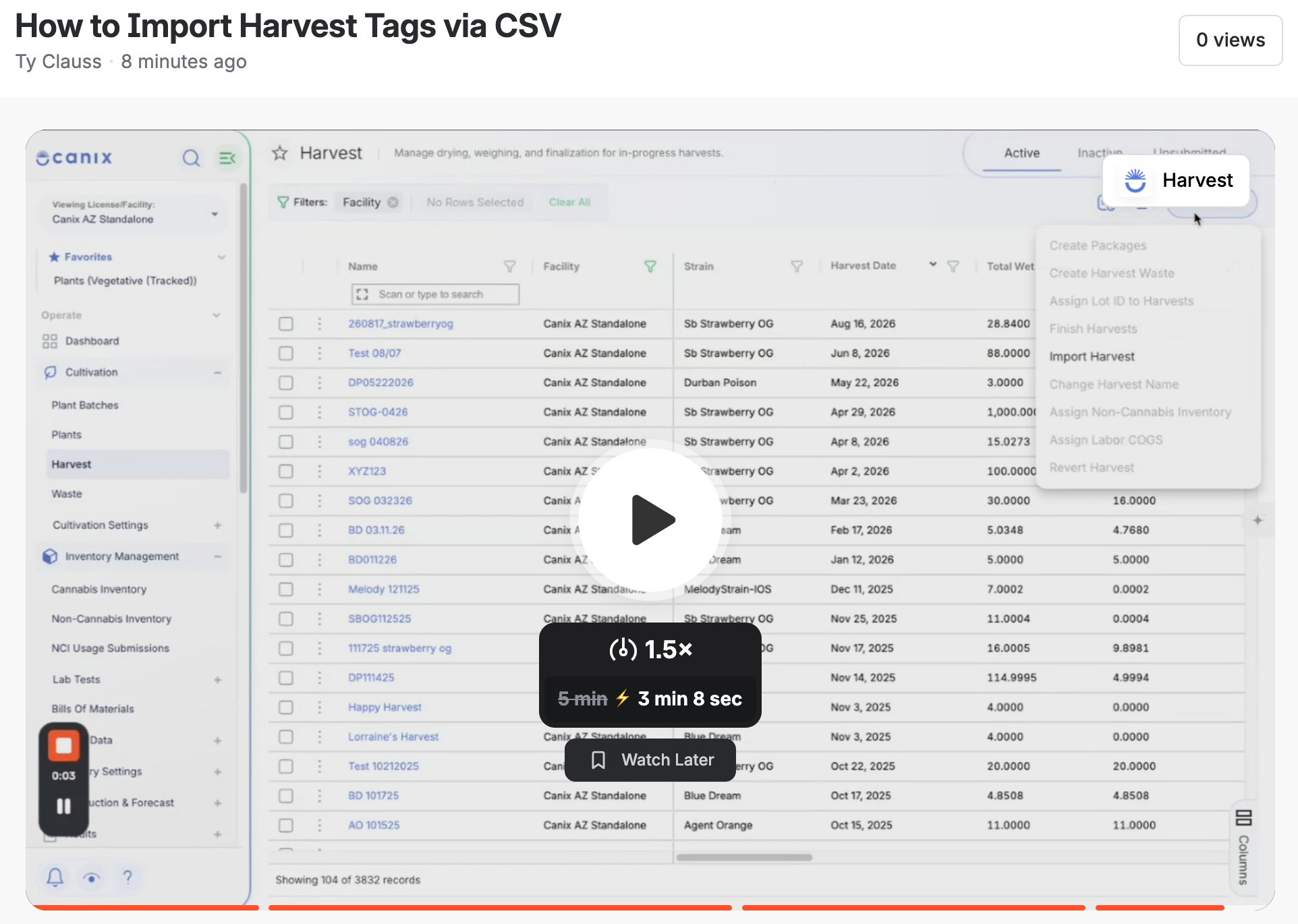This screenshot has width=1298, height=924.
Task: Open the 111725 strawberry og harvest link
Action: click(399, 648)
